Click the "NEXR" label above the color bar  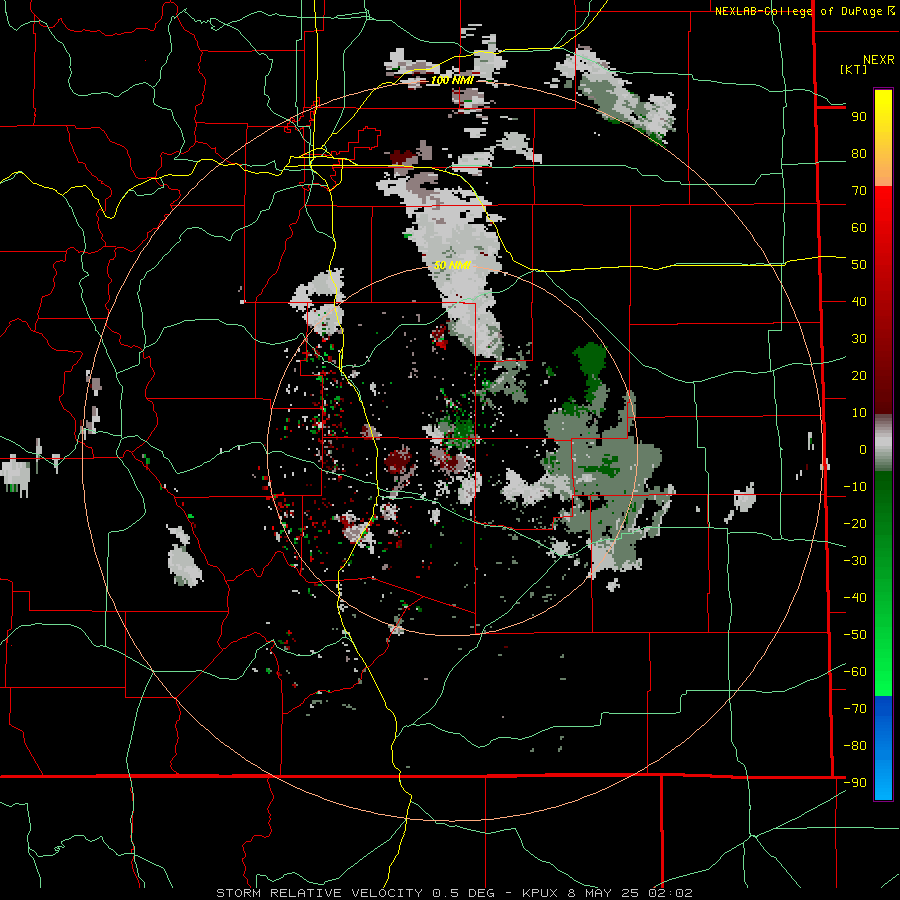(x=878, y=60)
